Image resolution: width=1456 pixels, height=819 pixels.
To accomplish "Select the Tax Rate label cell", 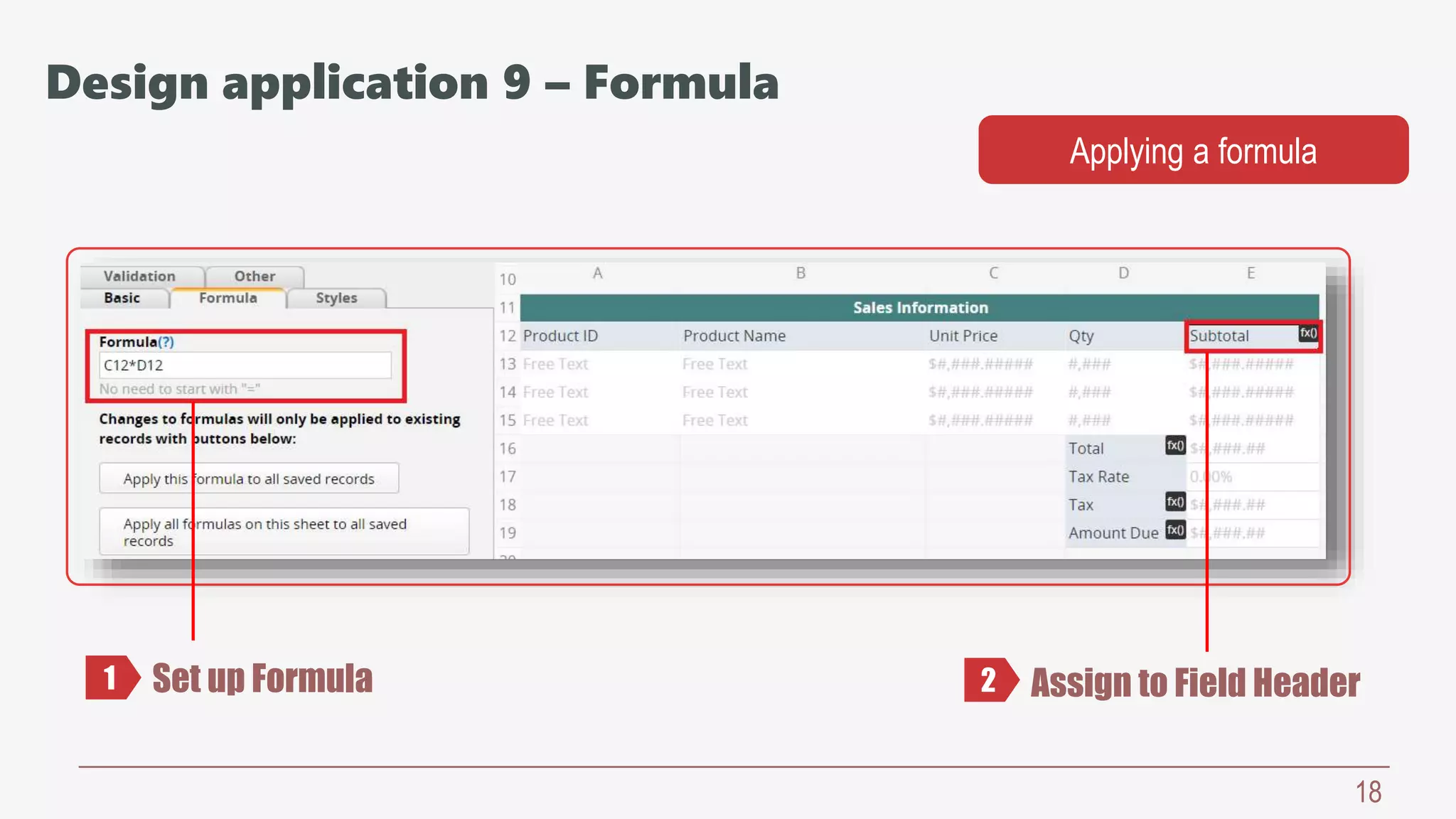I will pos(1125,476).
